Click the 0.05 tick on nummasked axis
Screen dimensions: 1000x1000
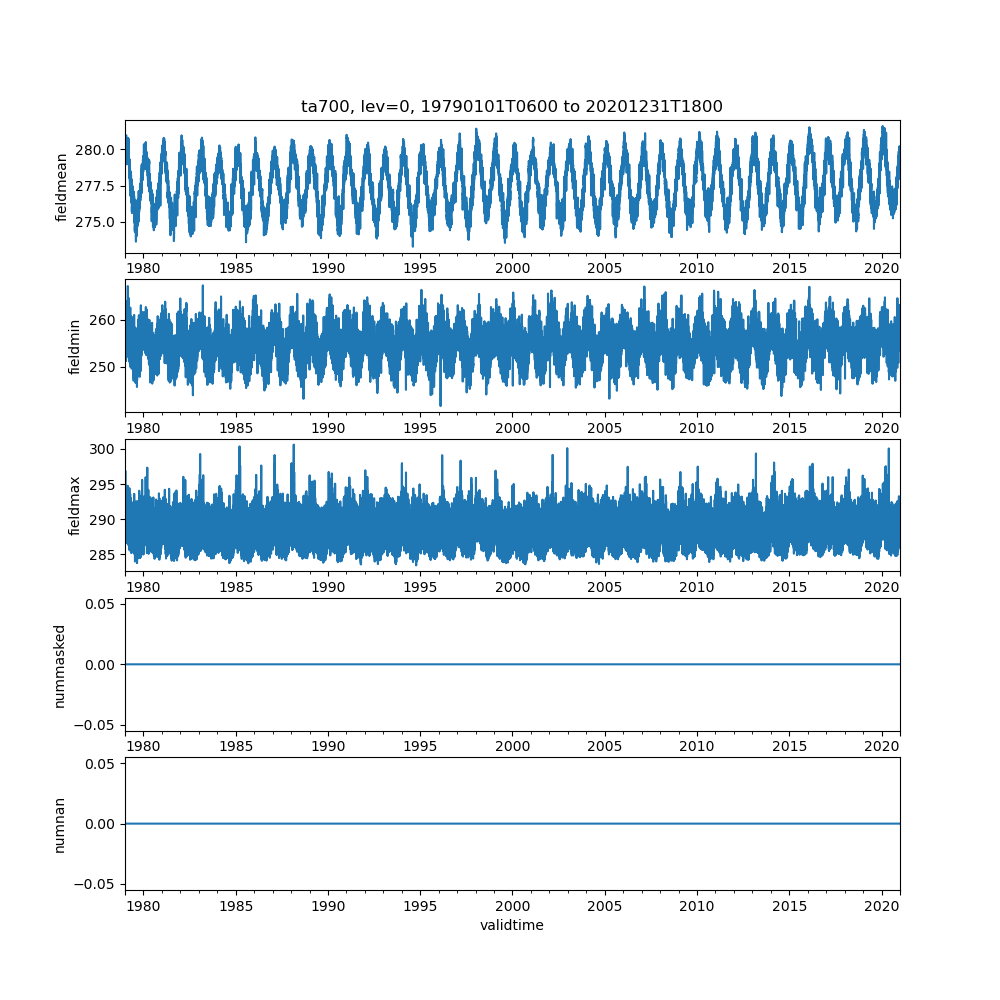[x=102, y=605]
